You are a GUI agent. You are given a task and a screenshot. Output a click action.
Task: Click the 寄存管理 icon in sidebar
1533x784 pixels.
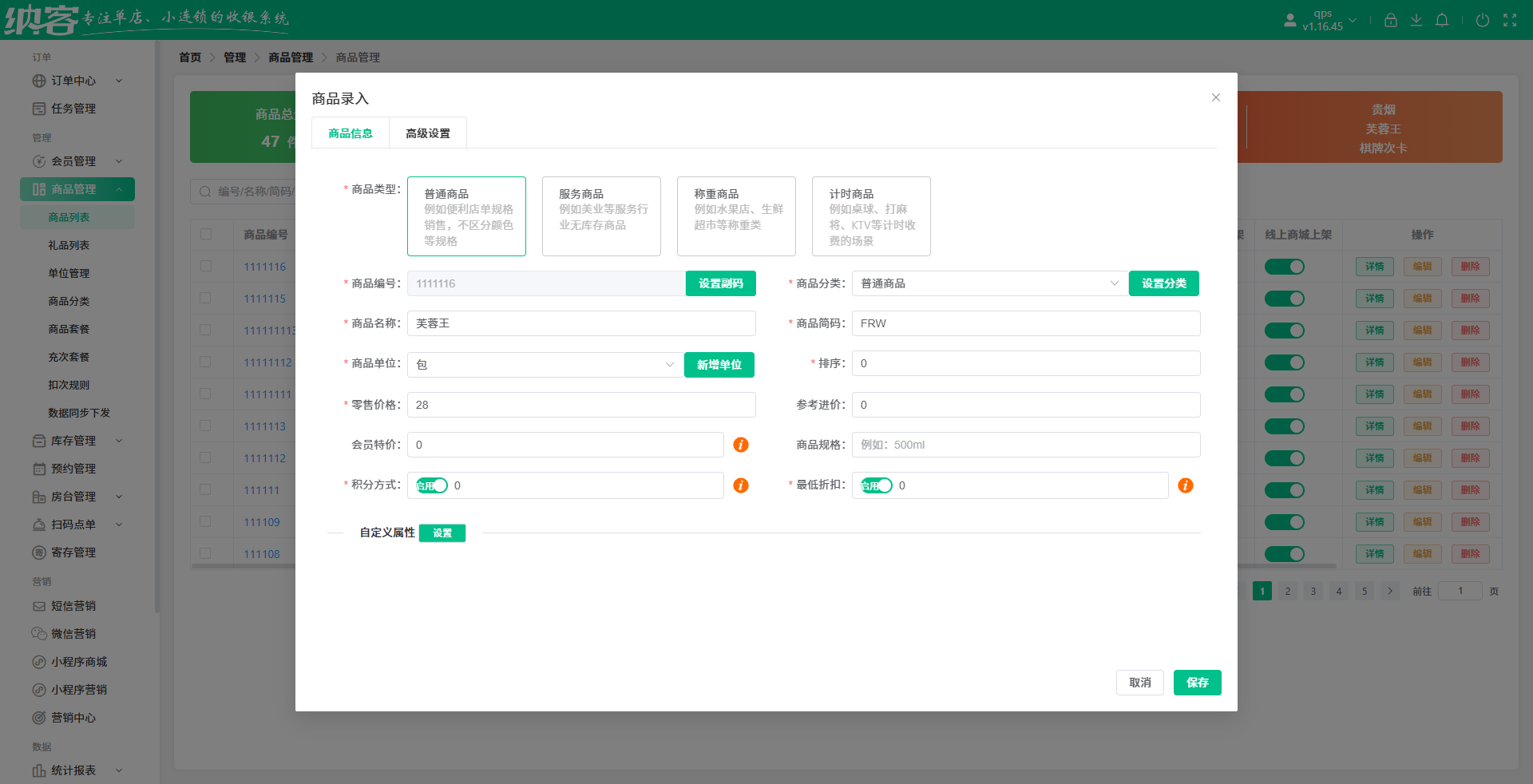coord(39,552)
